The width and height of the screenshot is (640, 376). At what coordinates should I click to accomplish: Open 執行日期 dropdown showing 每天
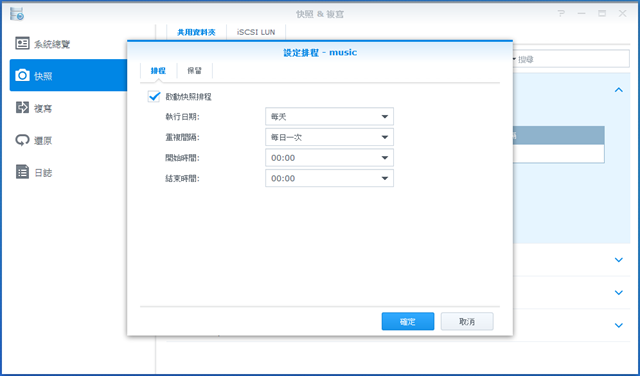pos(329,116)
